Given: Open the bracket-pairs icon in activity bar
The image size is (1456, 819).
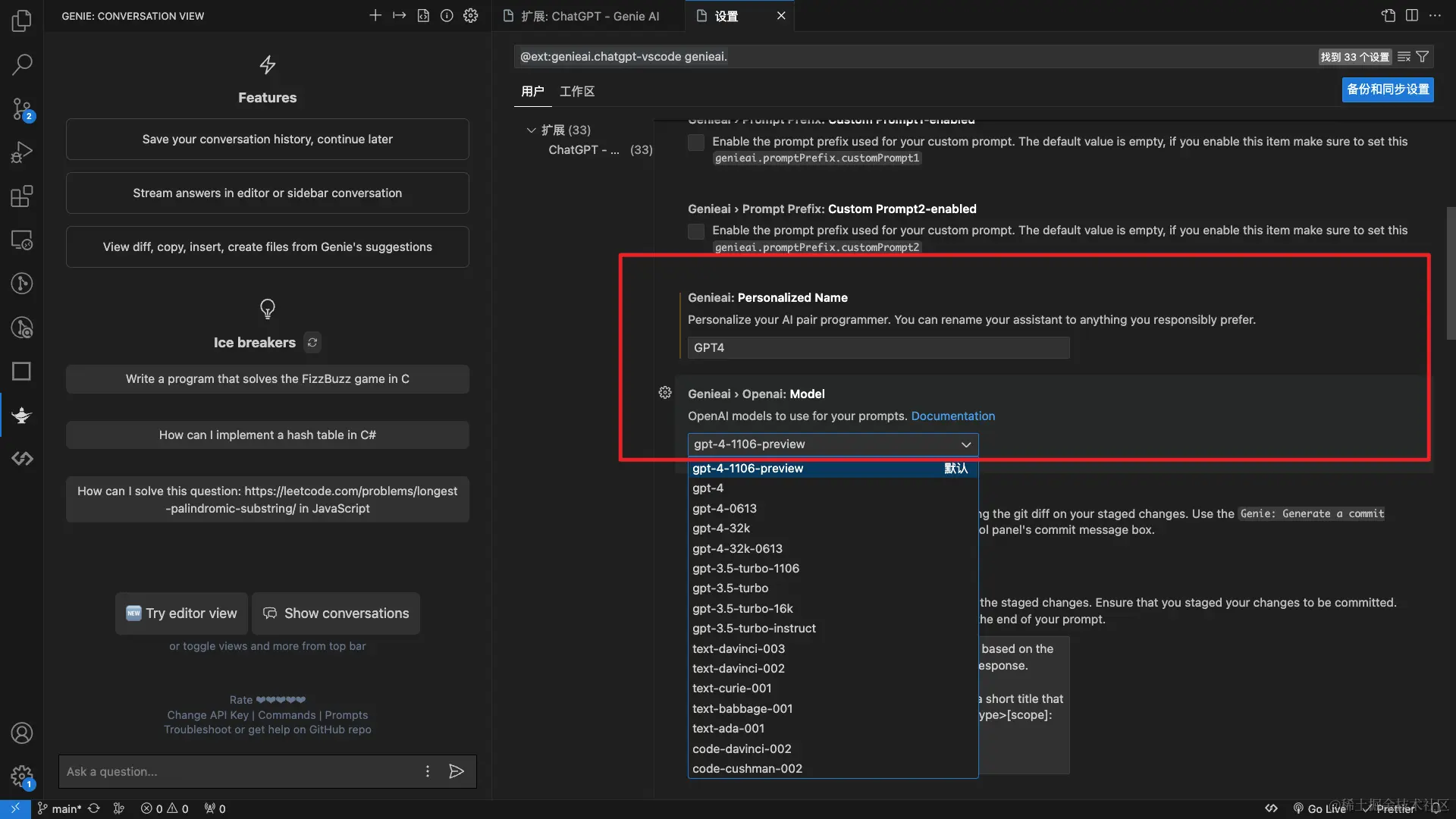Looking at the screenshot, I should pos(22,459).
